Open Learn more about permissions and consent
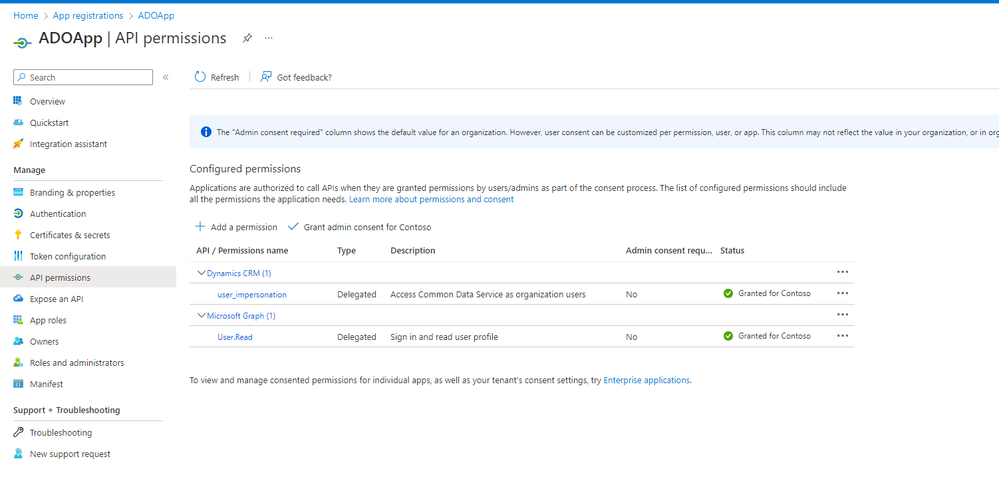Image resolution: width=999 pixels, height=485 pixels. (431, 199)
